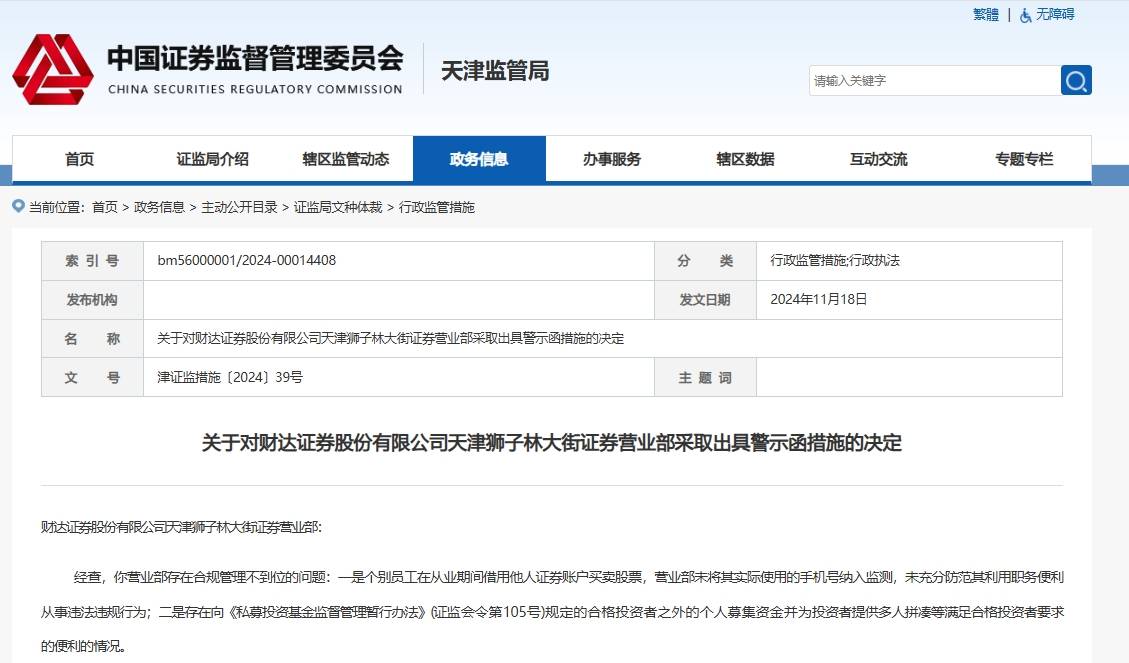The height and width of the screenshot is (663, 1129).
Task: Open the 办事服务 navigation tab
Action: point(612,159)
